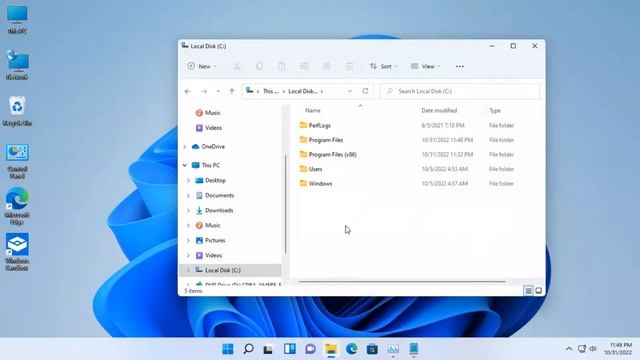Select the Recycle Bin desktop icon
This screenshot has height=360, width=640.
point(17,111)
